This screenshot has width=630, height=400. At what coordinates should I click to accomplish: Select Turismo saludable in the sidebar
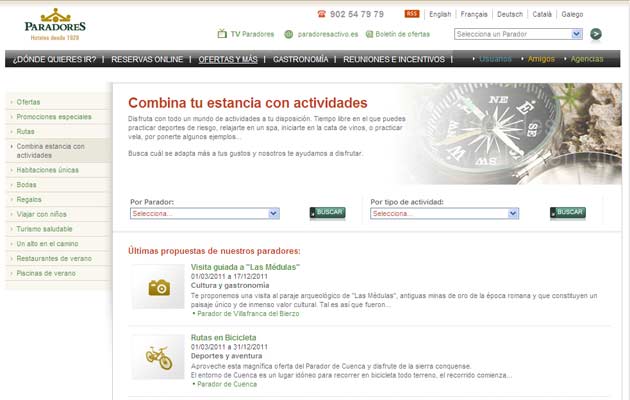(44, 229)
